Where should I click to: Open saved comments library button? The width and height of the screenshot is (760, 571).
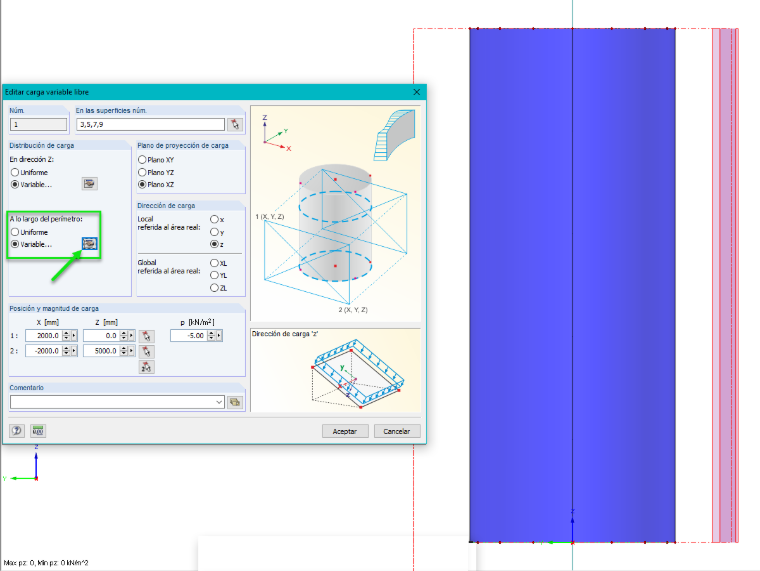(x=235, y=402)
